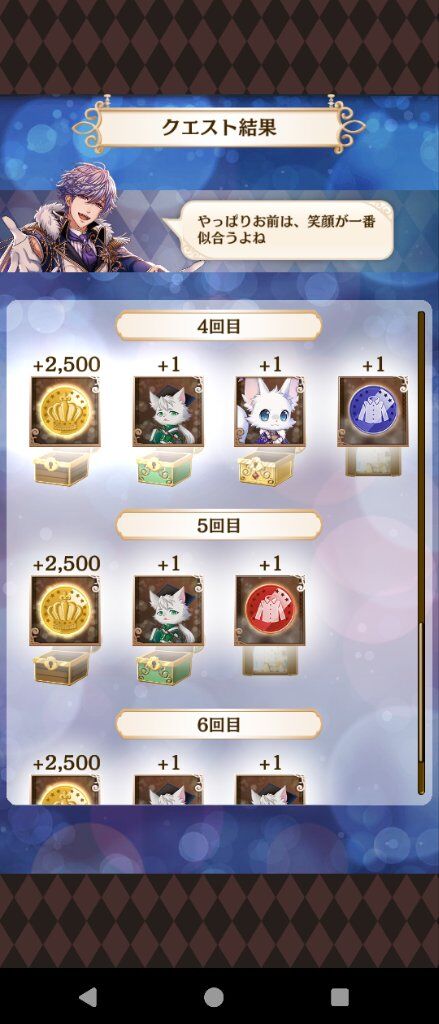Tap the 5回目 section header

(x=219, y=525)
